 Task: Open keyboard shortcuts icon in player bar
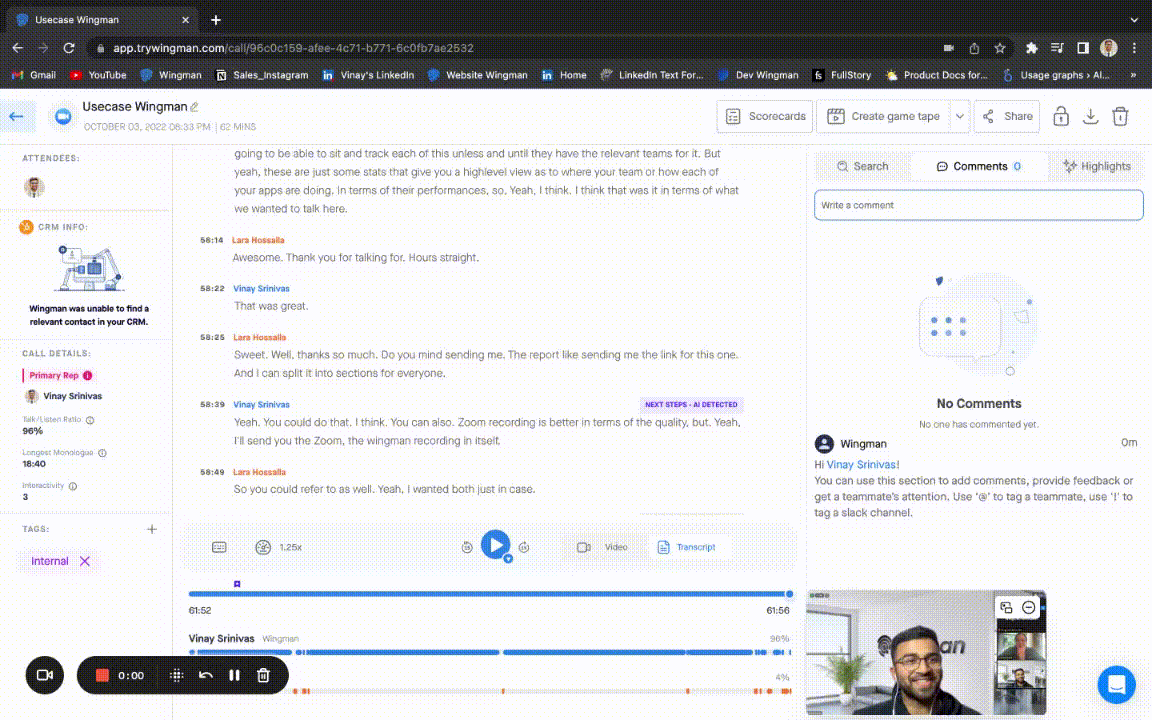point(219,547)
